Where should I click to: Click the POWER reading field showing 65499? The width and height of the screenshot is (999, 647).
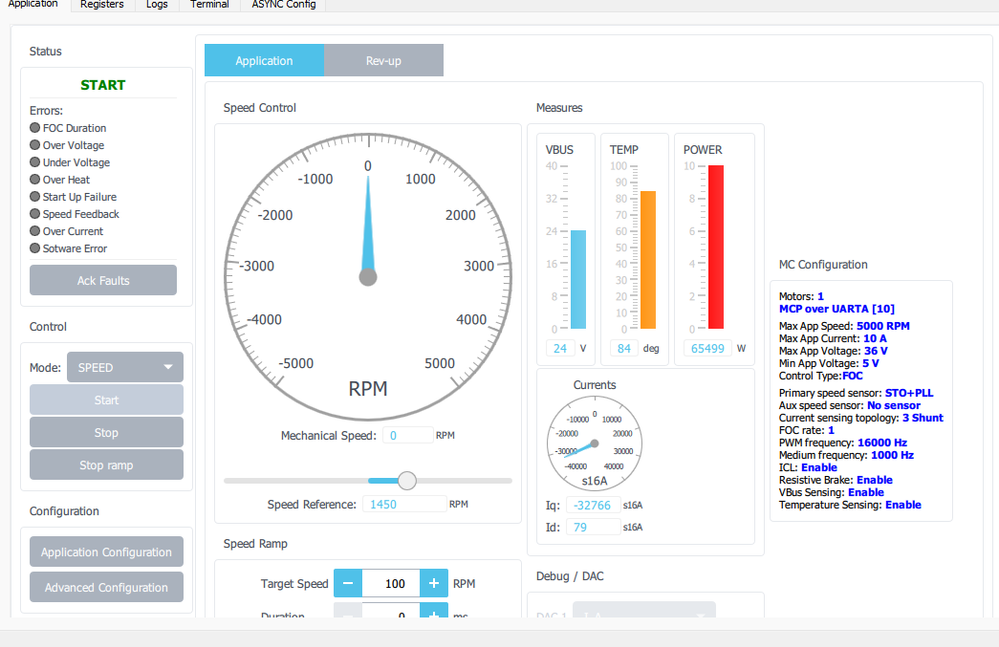[708, 348]
